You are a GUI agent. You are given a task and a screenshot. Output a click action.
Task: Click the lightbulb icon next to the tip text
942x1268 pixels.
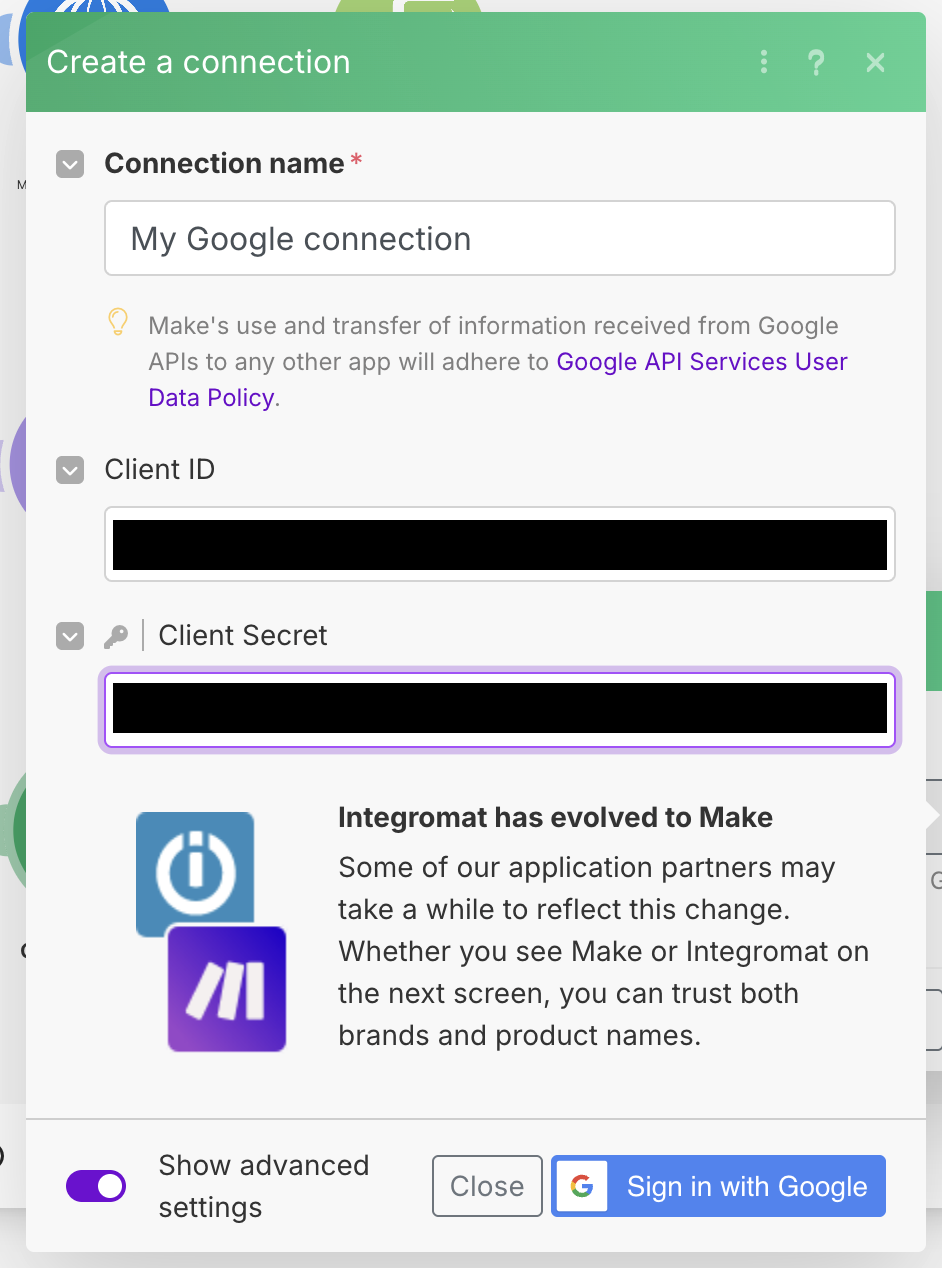click(x=119, y=322)
